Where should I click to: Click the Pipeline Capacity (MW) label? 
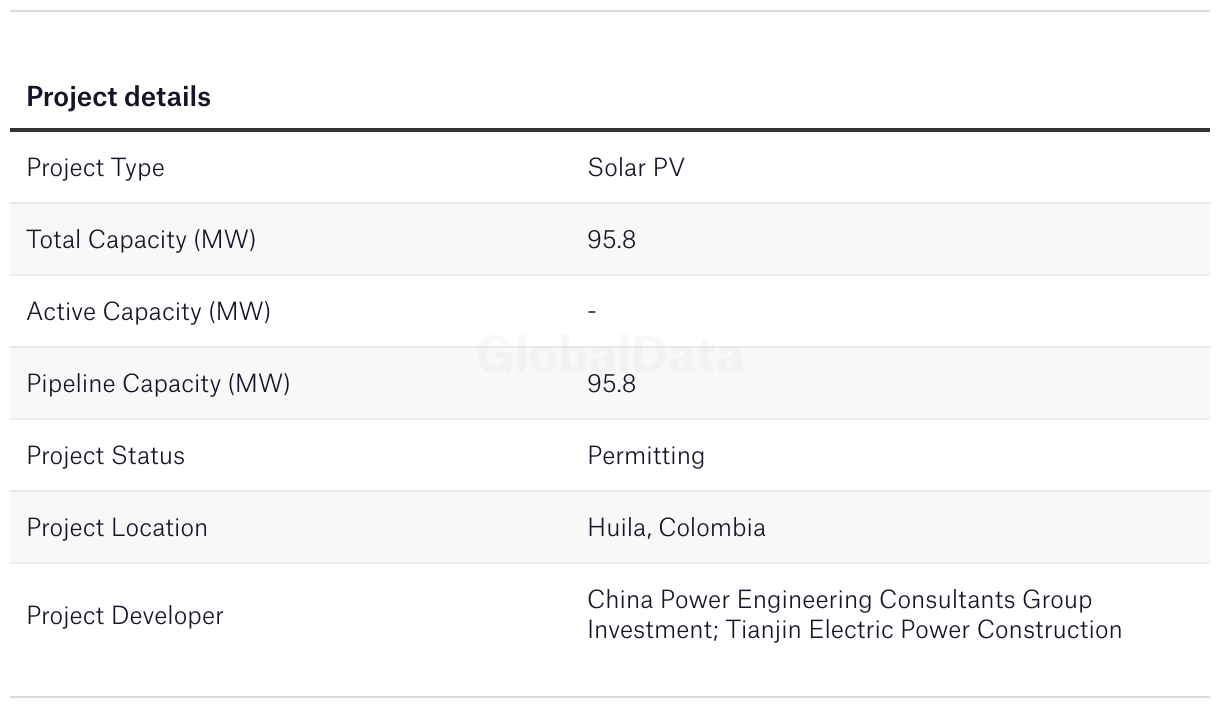tap(158, 384)
